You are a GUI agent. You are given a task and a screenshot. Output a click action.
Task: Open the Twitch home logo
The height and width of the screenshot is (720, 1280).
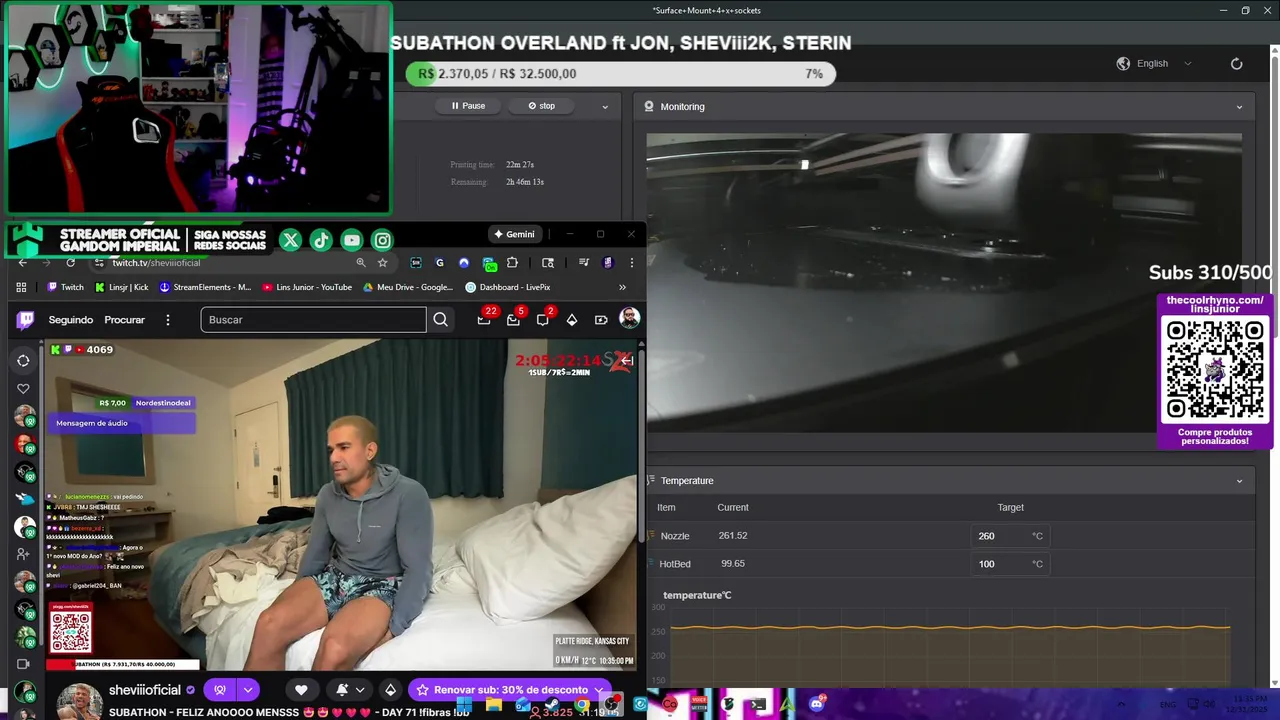[x=26, y=320]
